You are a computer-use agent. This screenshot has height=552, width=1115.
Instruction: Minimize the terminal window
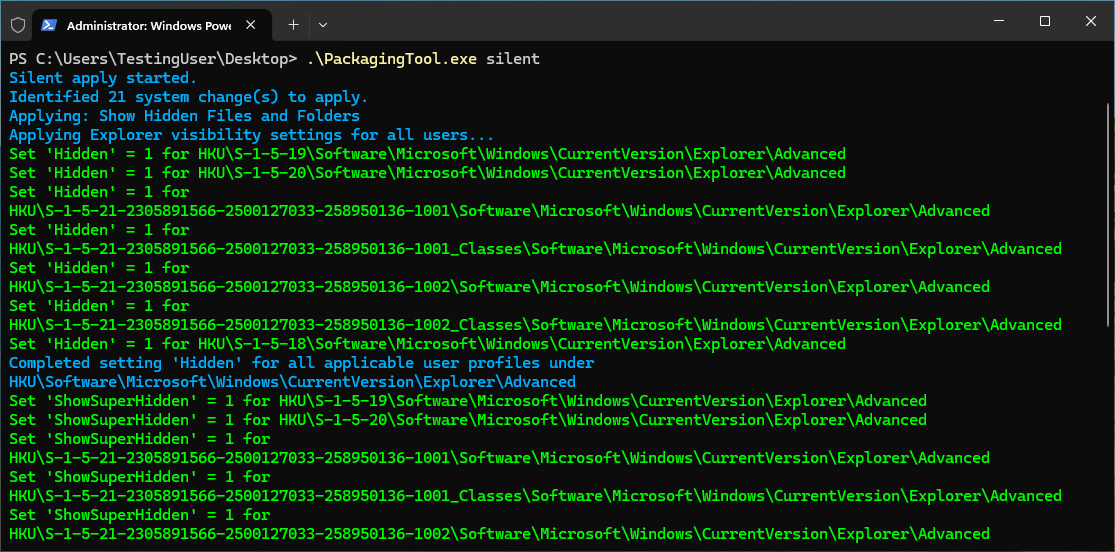pyautogui.click(x=999, y=21)
